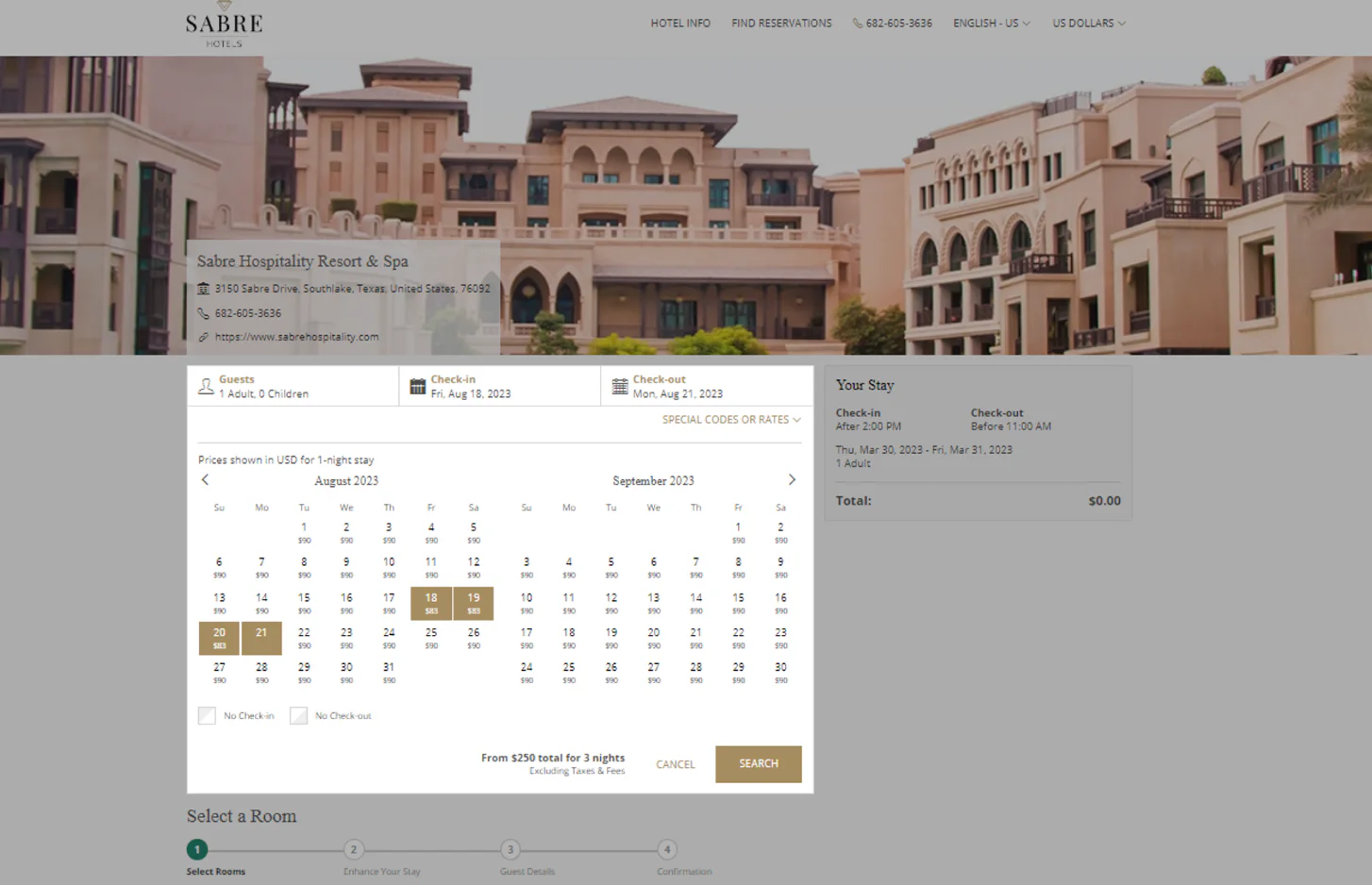The width and height of the screenshot is (1372, 885).
Task: Click the check-out calendar icon
Action: 620,386
